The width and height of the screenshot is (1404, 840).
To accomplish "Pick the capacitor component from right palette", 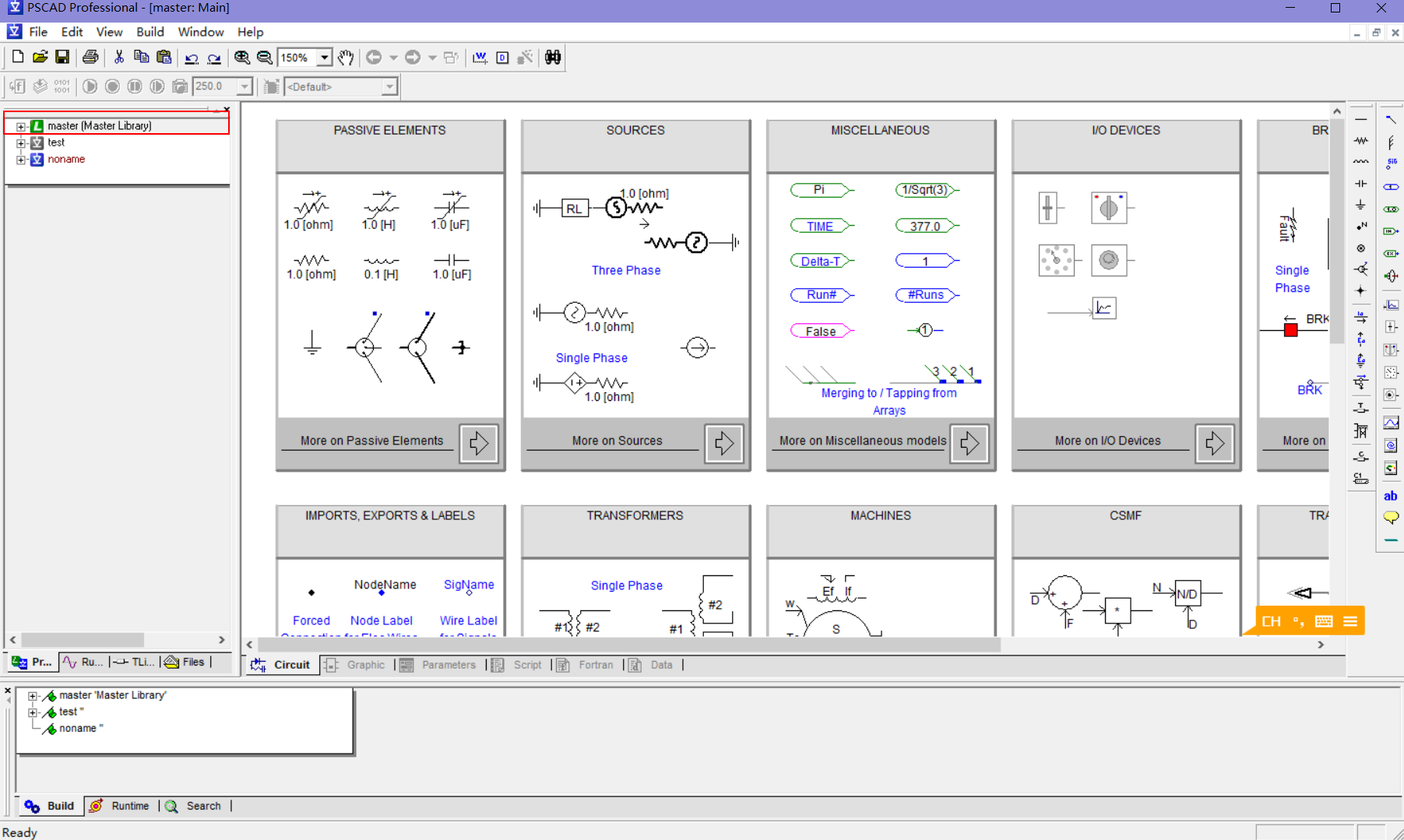I will pyautogui.click(x=1360, y=184).
